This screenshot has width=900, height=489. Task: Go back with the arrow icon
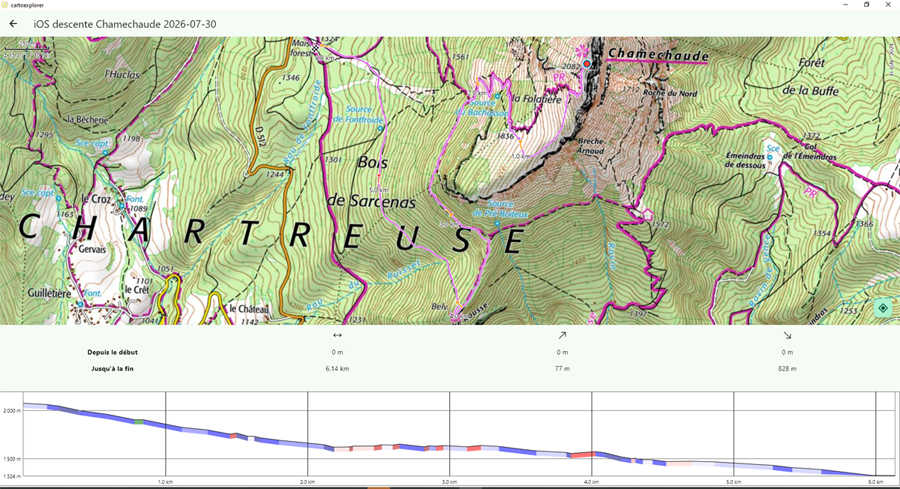pos(13,24)
